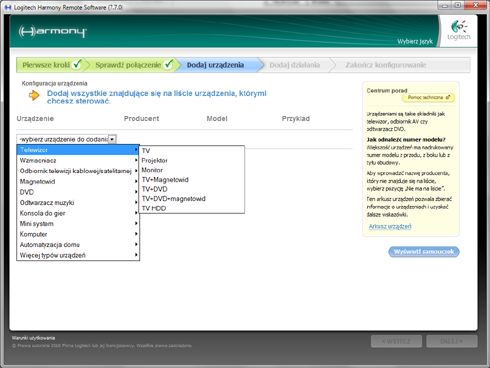Click the device combo box text field
This screenshot has width=490, height=368.
pos(63,139)
